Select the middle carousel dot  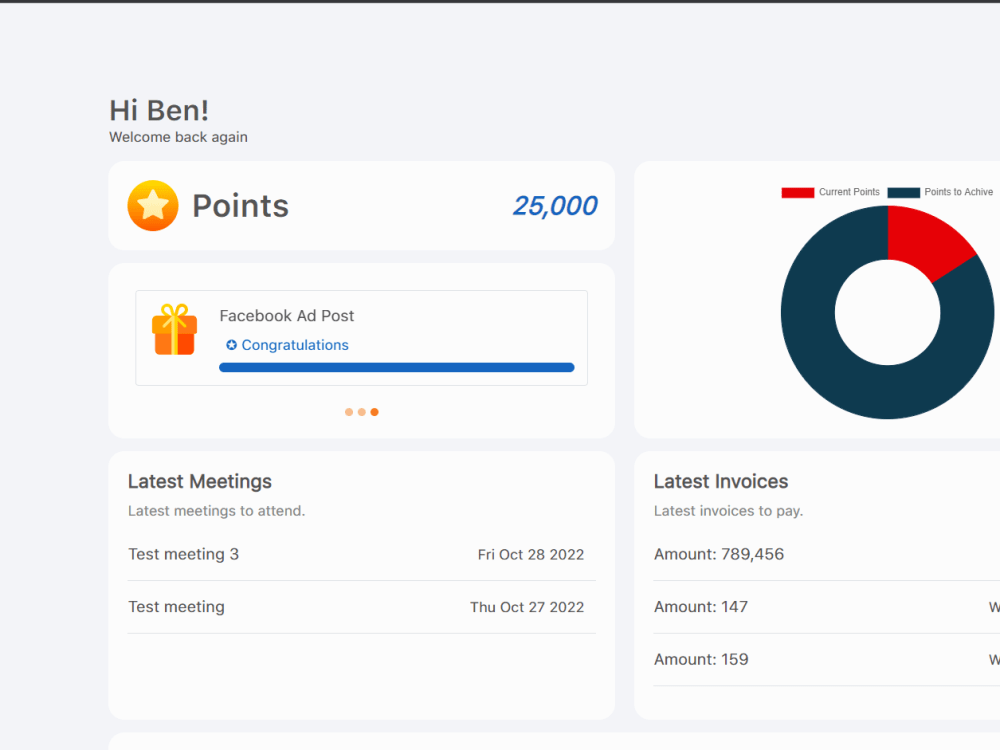pyautogui.click(x=361, y=411)
